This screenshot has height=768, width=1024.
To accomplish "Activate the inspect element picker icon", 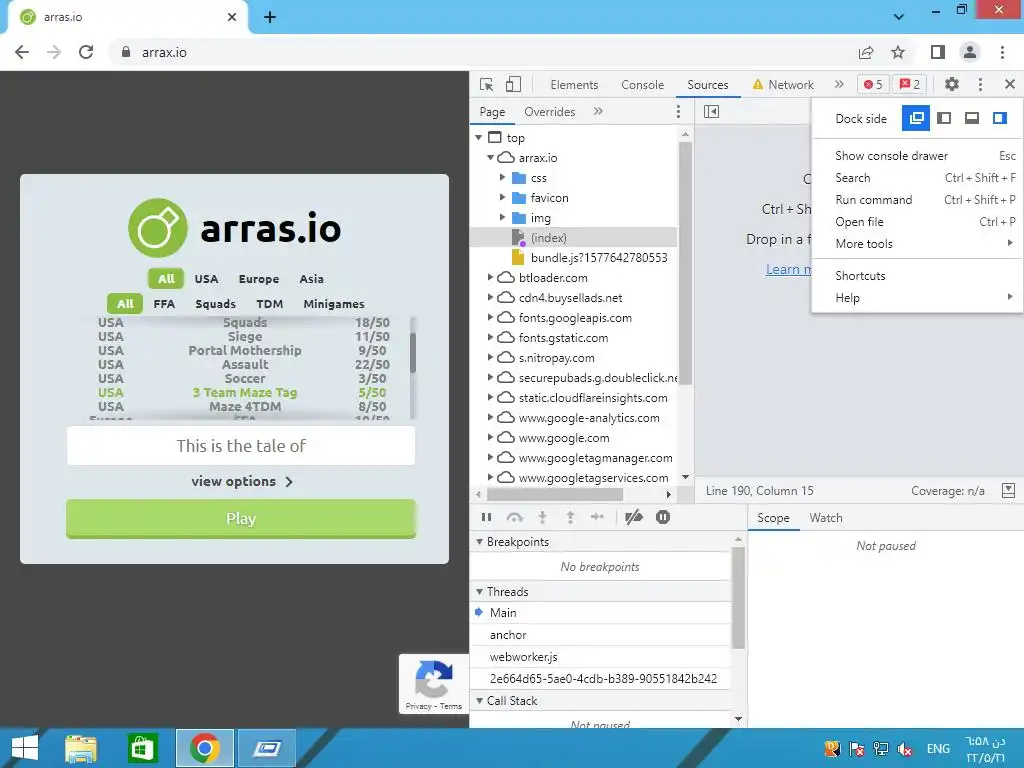I will [x=487, y=84].
